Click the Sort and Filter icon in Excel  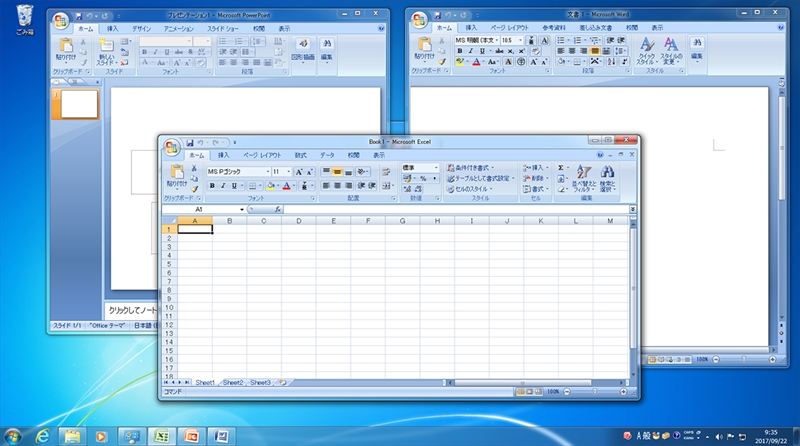[584, 172]
